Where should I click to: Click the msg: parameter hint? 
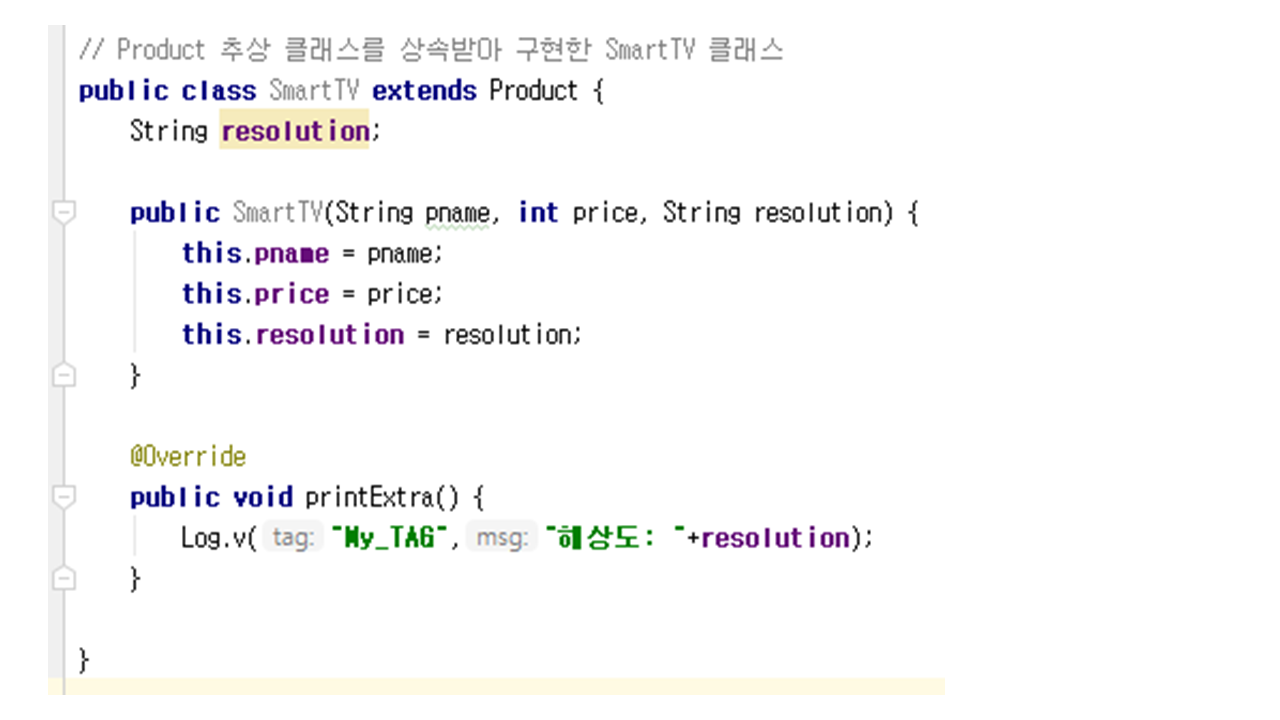(501, 538)
